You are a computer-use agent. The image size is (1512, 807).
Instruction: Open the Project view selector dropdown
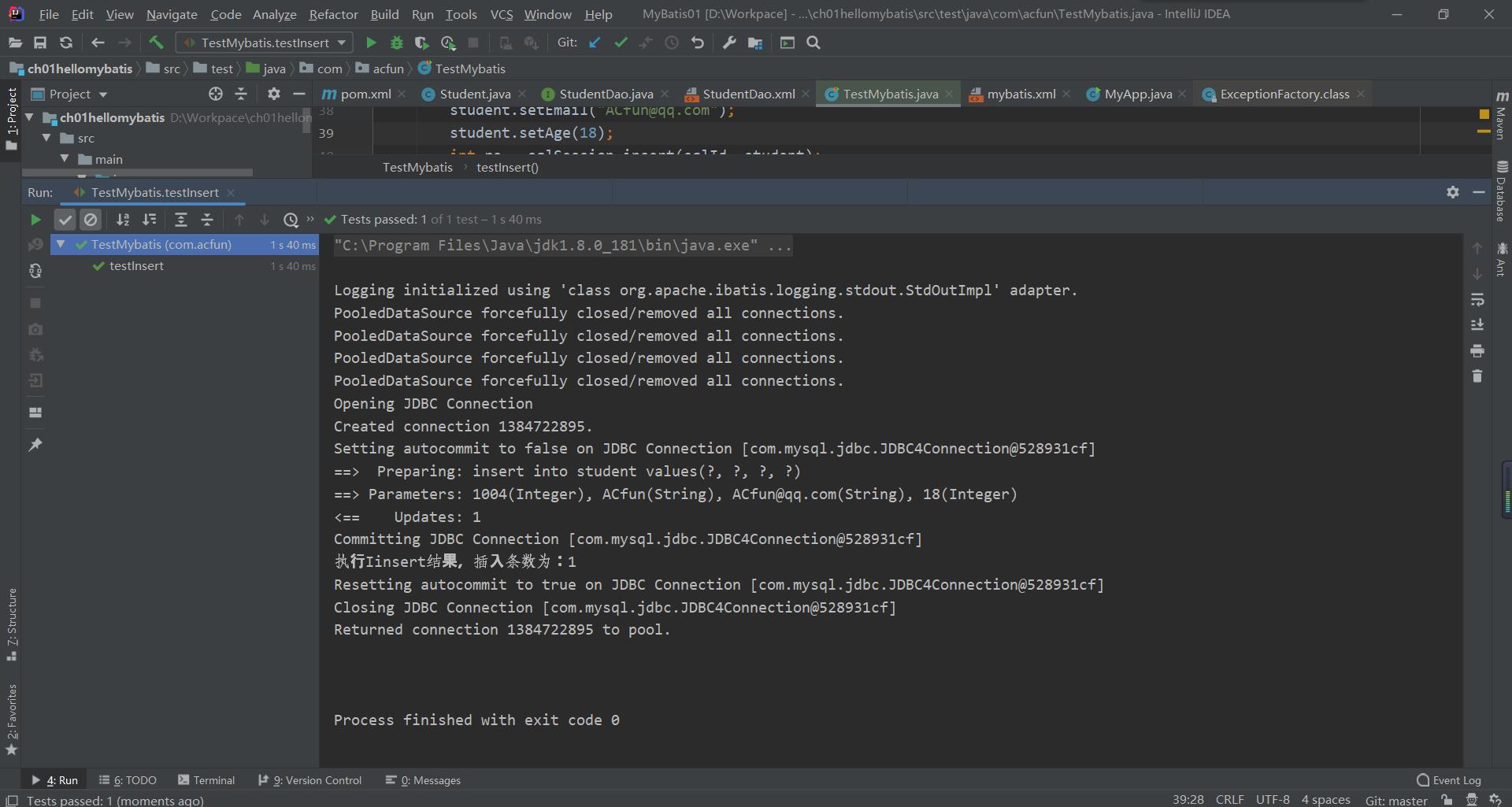[x=69, y=94]
